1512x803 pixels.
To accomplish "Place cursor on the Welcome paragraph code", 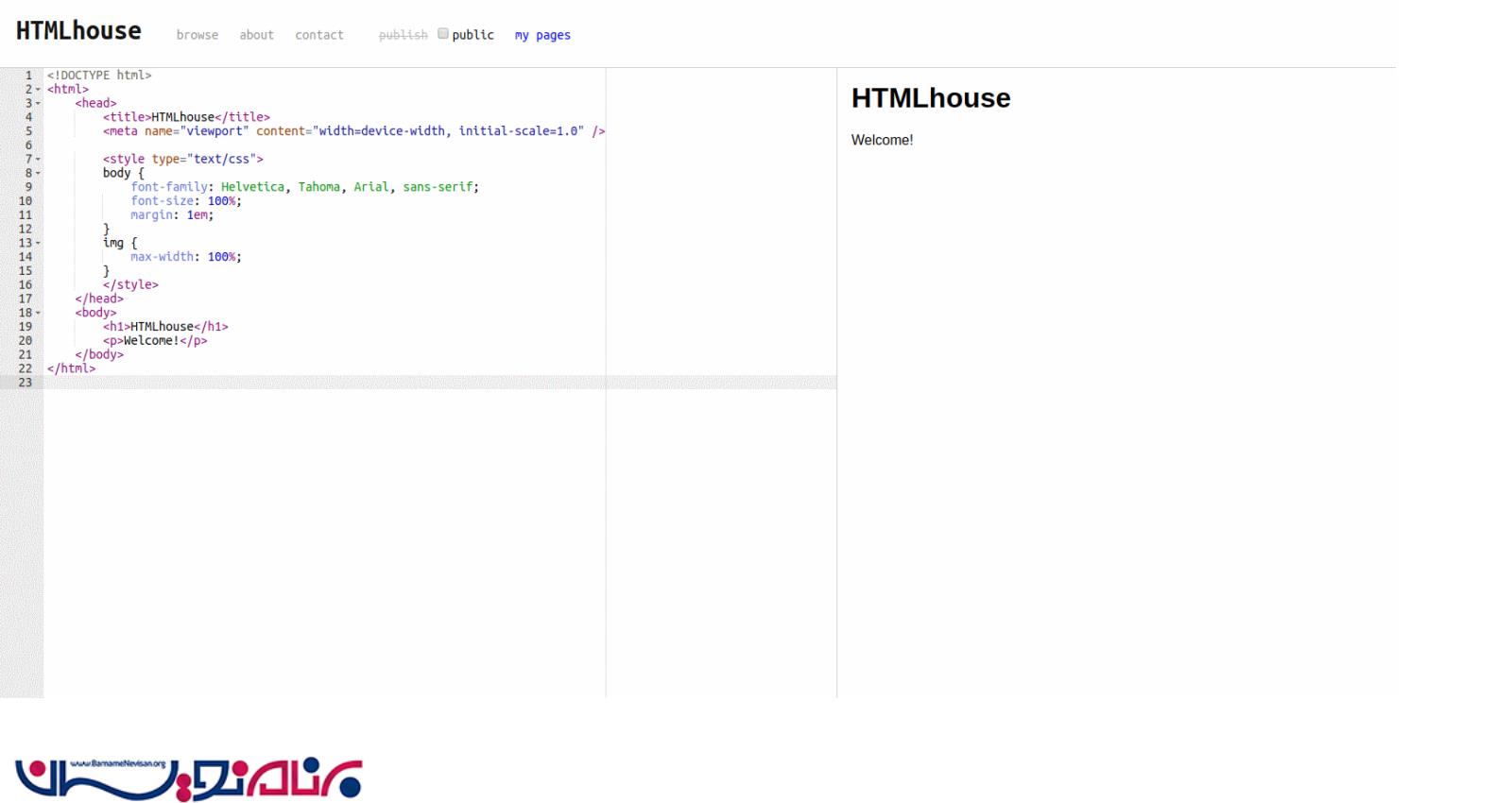I will point(155,341).
